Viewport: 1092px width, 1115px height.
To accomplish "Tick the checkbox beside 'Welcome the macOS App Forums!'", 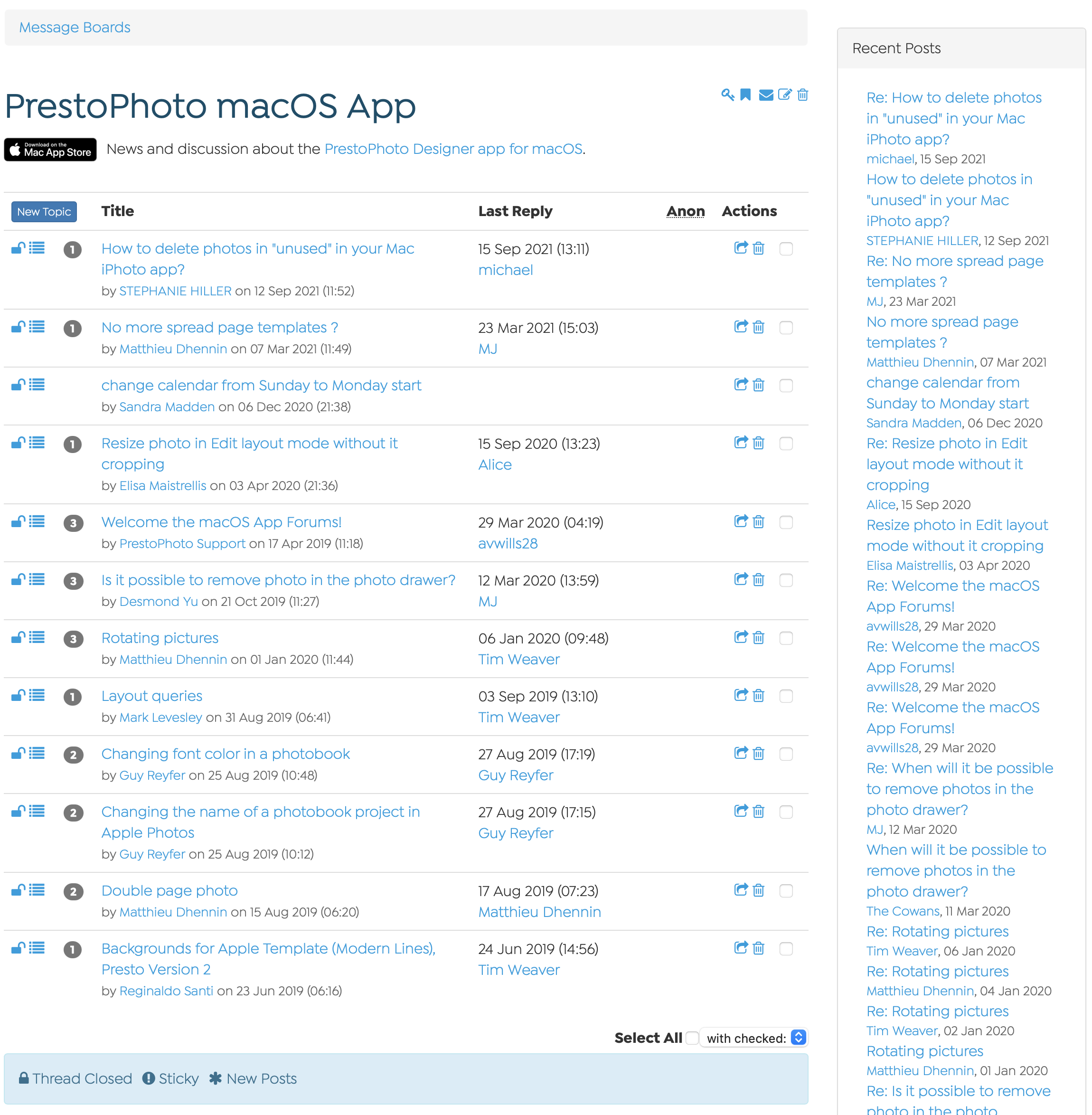I will [786, 522].
